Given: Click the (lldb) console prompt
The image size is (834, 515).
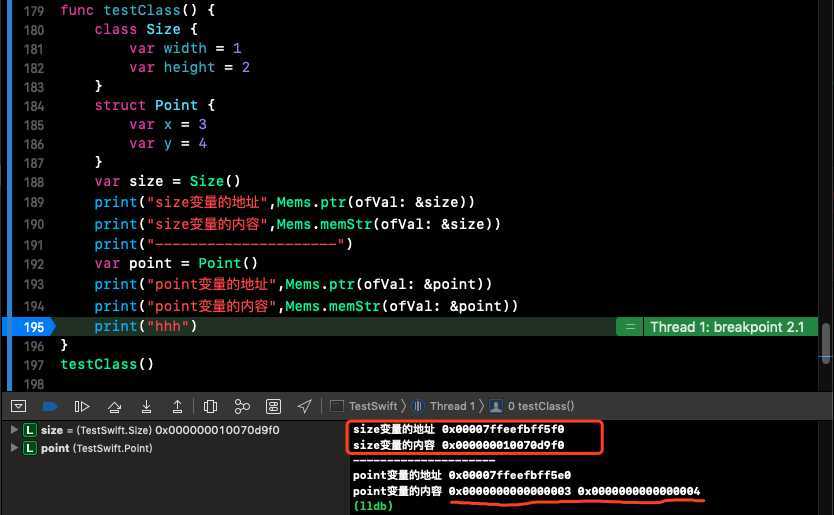Looking at the screenshot, I should pos(373,506).
